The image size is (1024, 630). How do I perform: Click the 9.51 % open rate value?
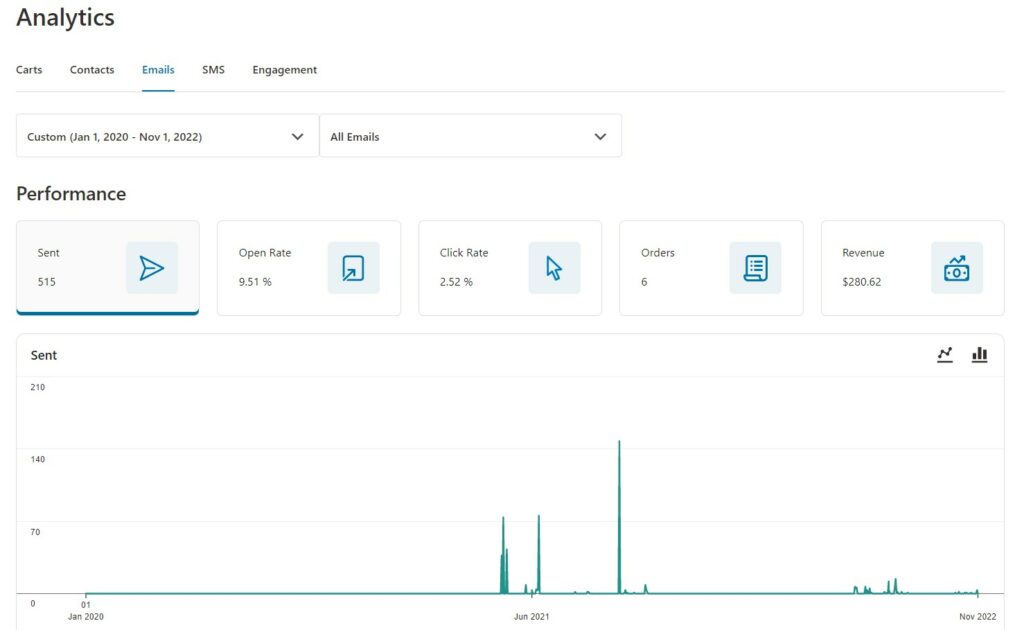255,282
